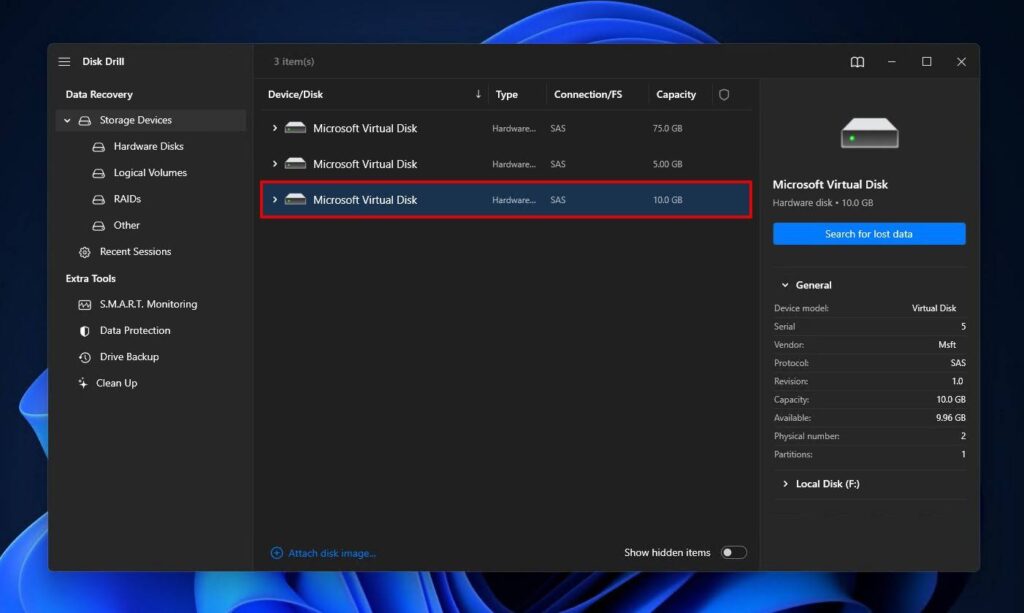Open the Clean Up tool

coord(118,382)
